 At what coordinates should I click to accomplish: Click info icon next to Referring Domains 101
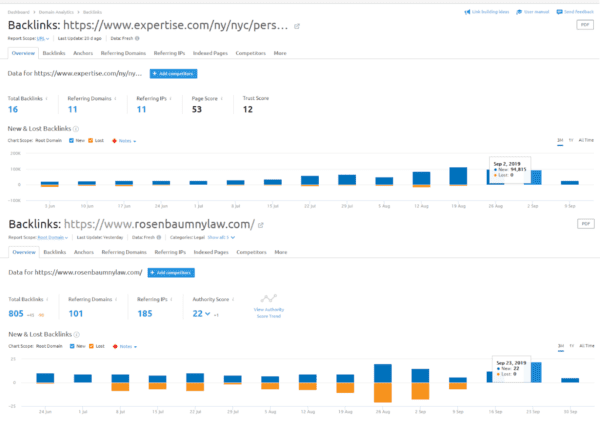pyautogui.click(x=116, y=299)
